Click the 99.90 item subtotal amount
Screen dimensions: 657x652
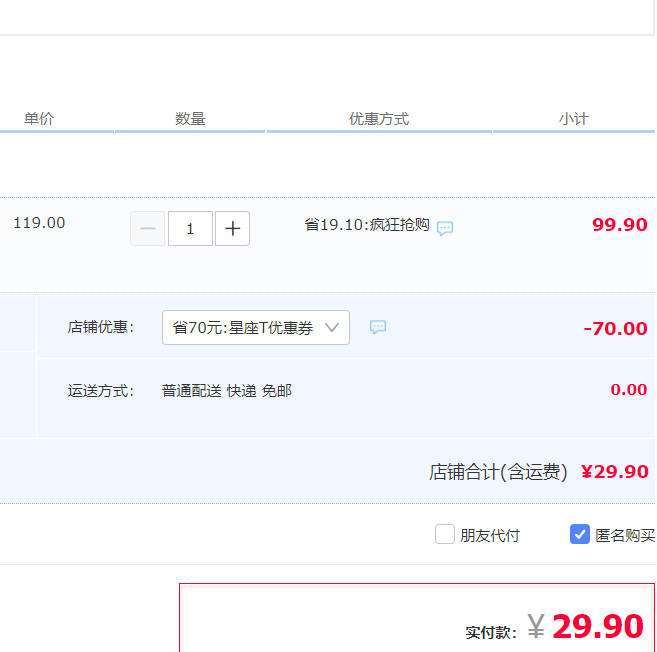620,225
